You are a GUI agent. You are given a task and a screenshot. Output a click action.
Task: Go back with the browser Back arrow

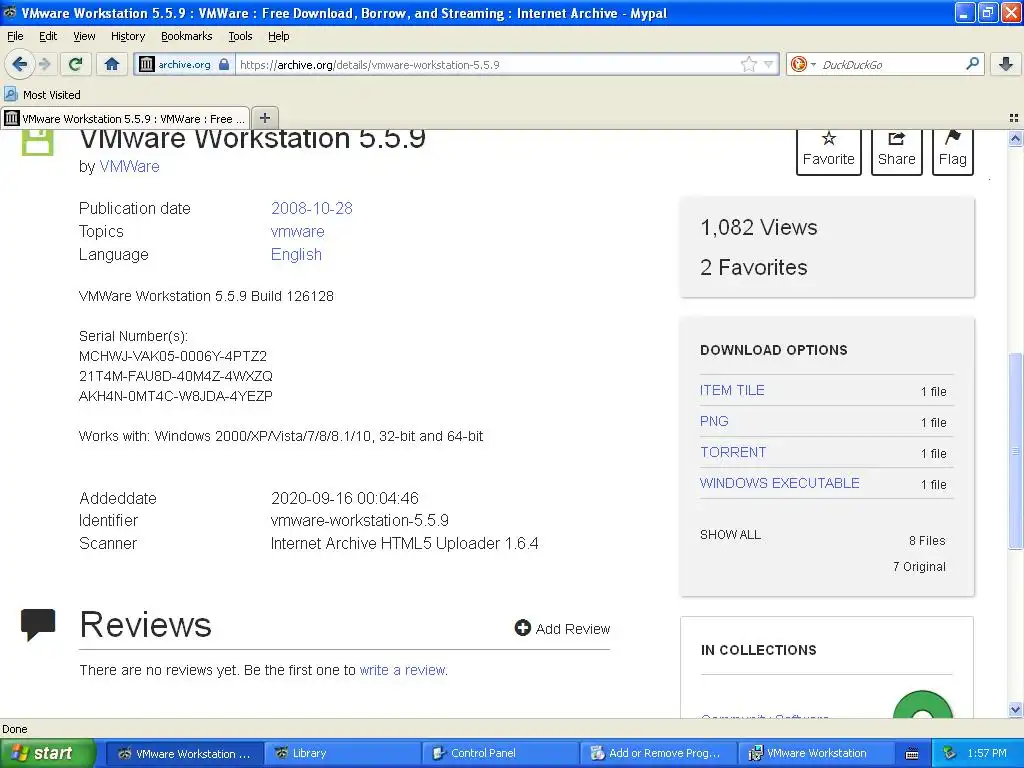click(19, 64)
